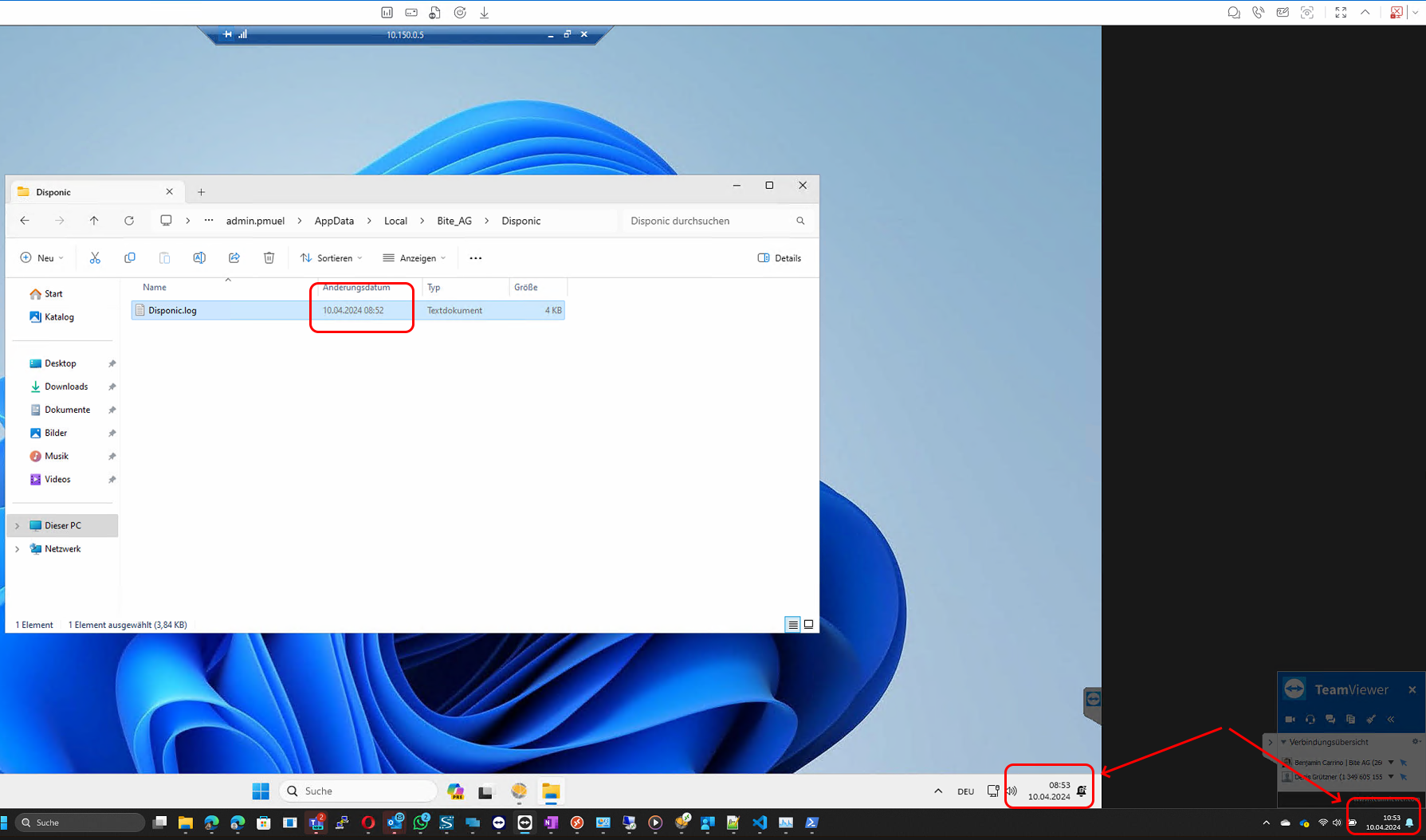Click the remote speaker volume icon
Screen dimensions: 1426x840
(1012, 791)
